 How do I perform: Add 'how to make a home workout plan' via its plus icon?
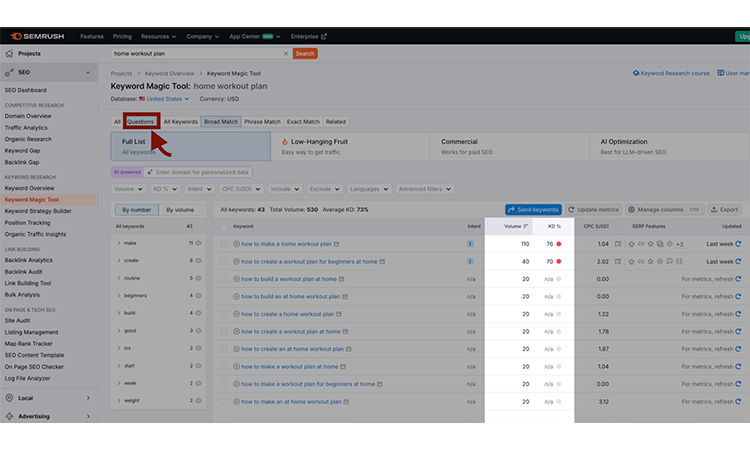(236, 244)
